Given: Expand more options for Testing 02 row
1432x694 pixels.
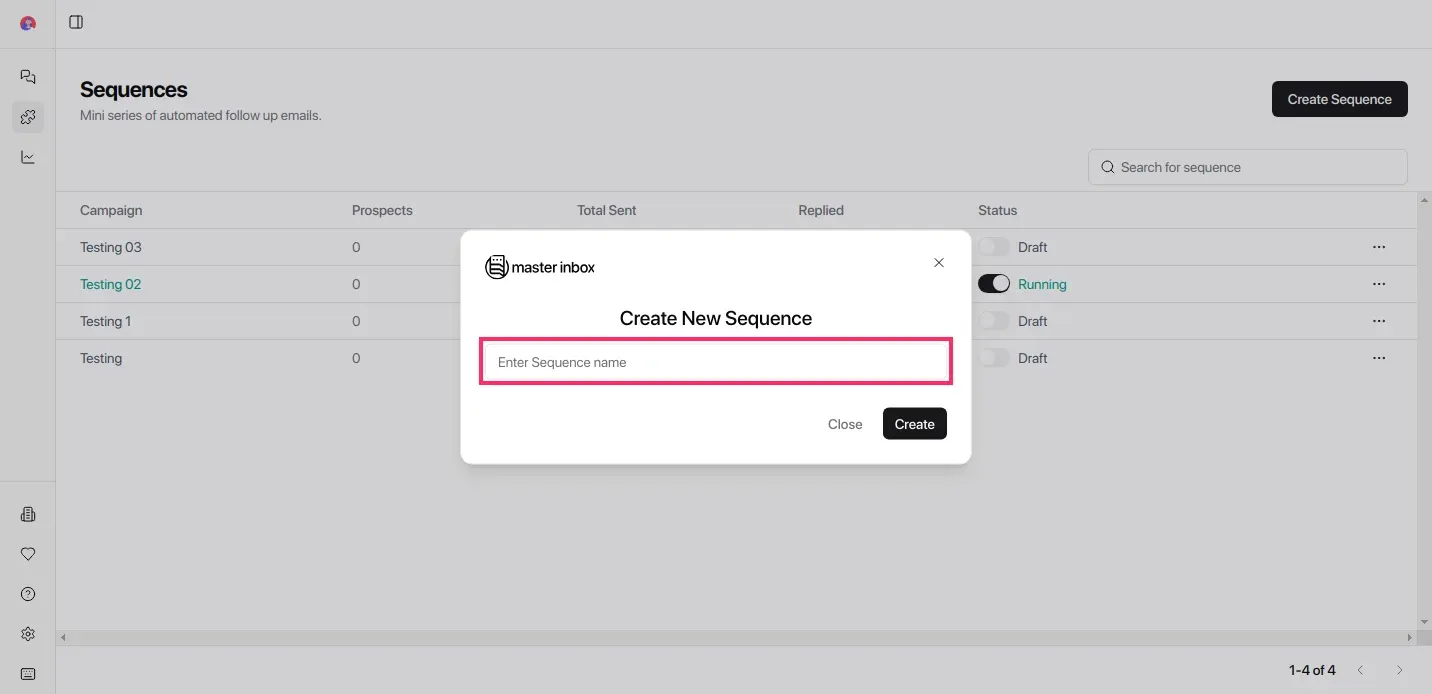Looking at the screenshot, I should click(1379, 284).
